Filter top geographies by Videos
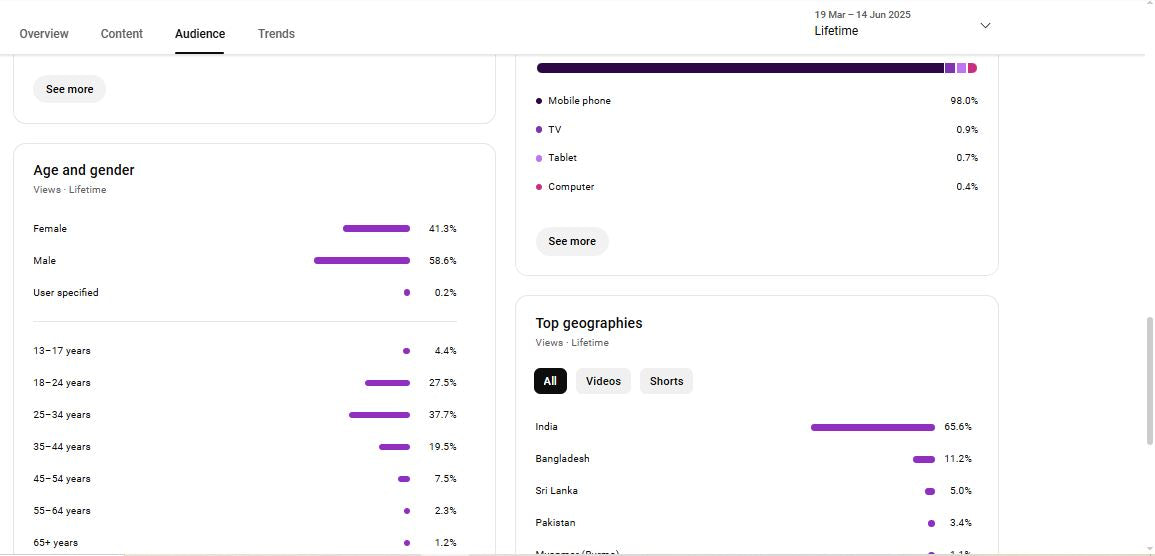Image resolution: width=1155 pixels, height=556 pixels. tap(603, 381)
